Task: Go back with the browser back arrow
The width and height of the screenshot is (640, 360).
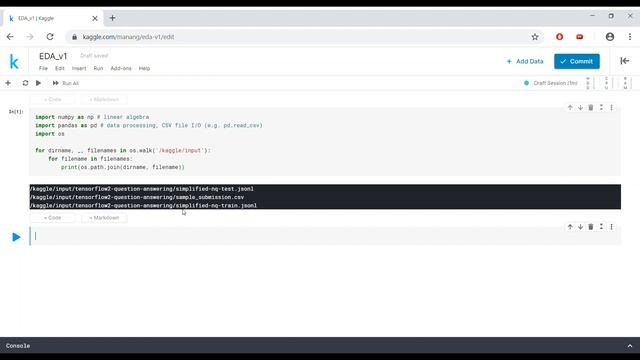Action: point(10,37)
